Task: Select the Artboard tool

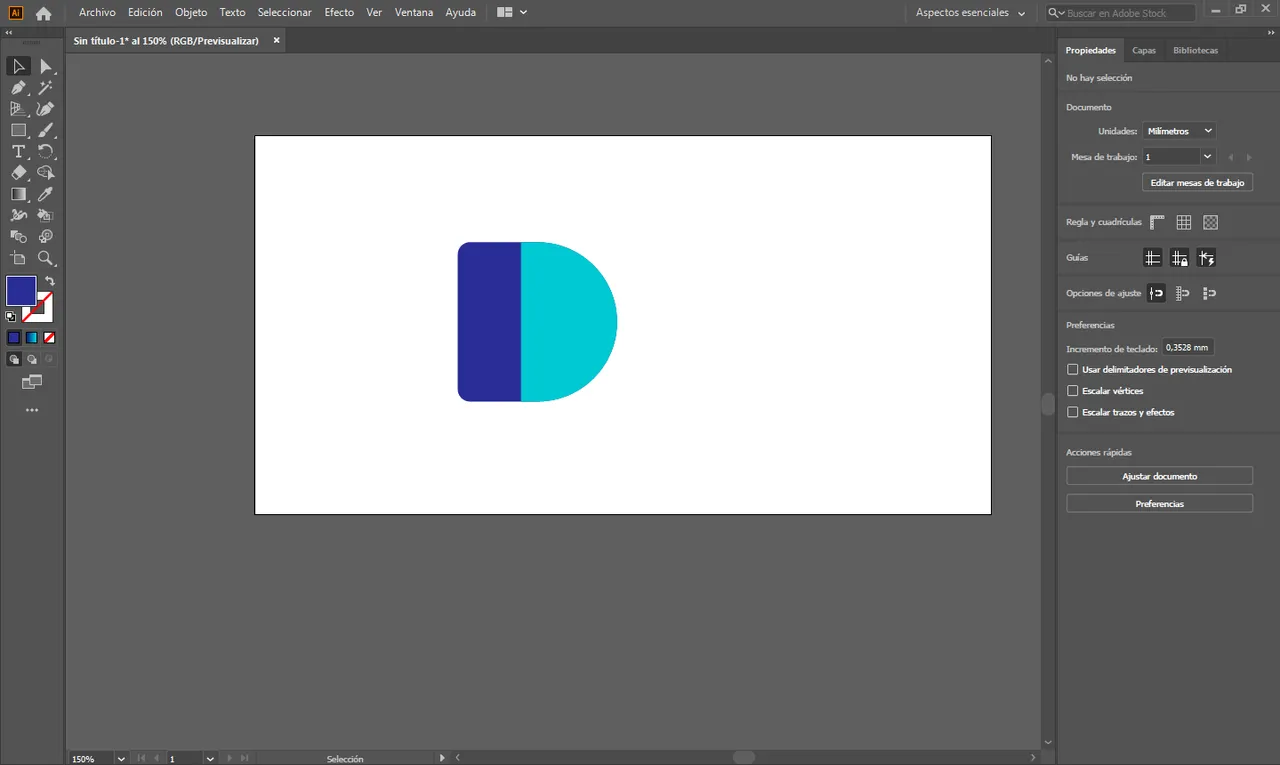Action: pyautogui.click(x=18, y=258)
